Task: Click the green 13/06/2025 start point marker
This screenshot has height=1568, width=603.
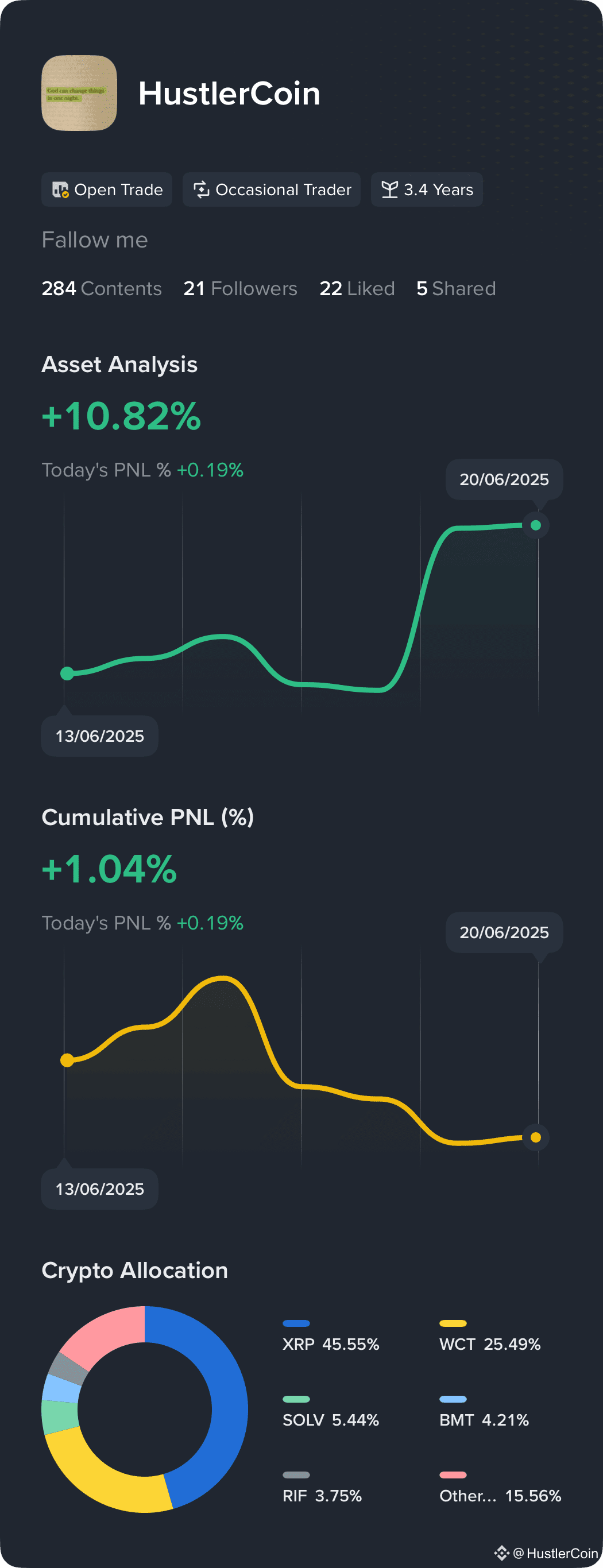Action: (x=67, y=673)
